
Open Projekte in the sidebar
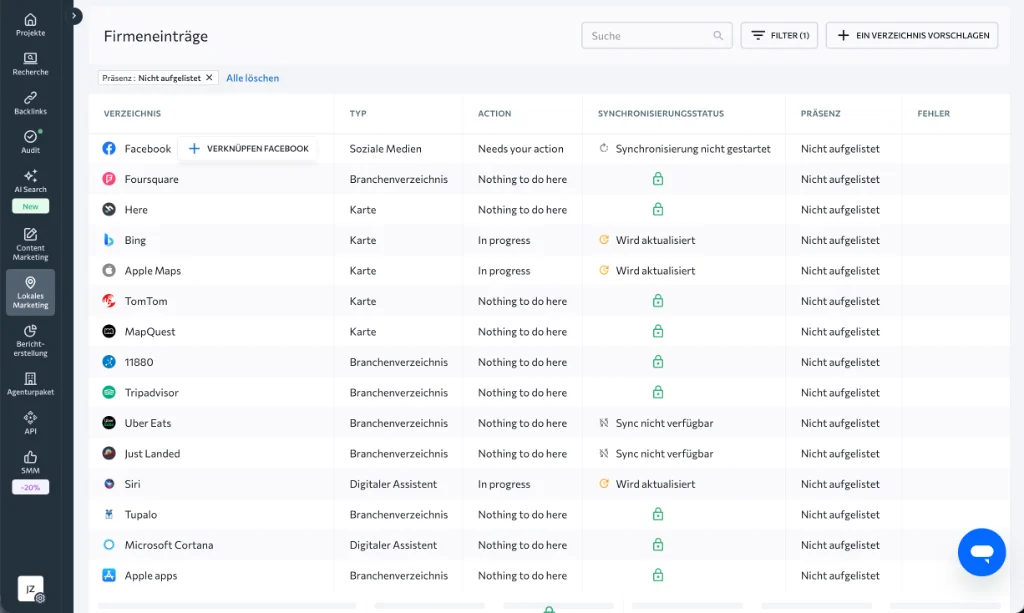(30, 25)
